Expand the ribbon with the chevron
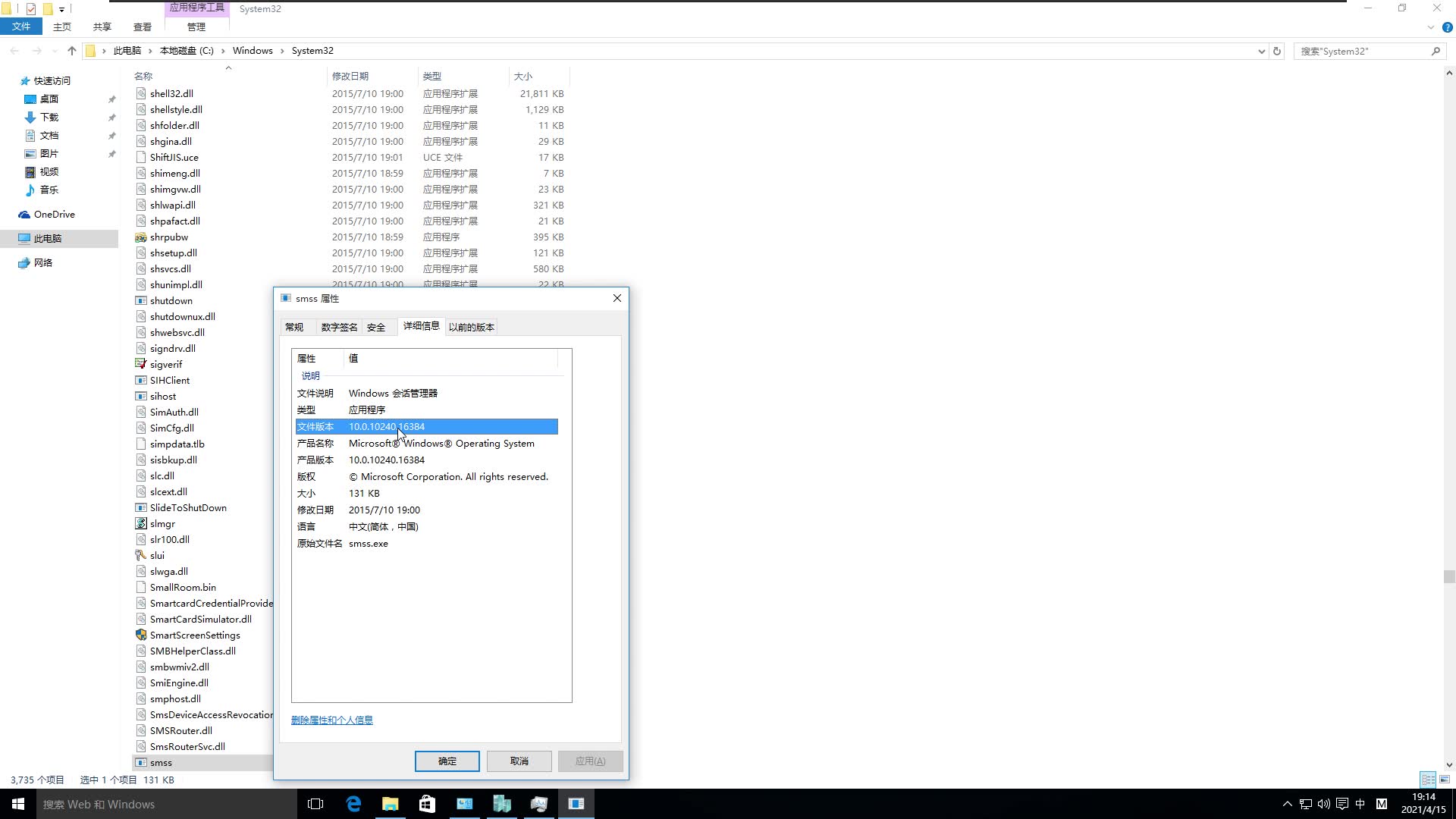 pyautogui.click(x=1431, y=27)
